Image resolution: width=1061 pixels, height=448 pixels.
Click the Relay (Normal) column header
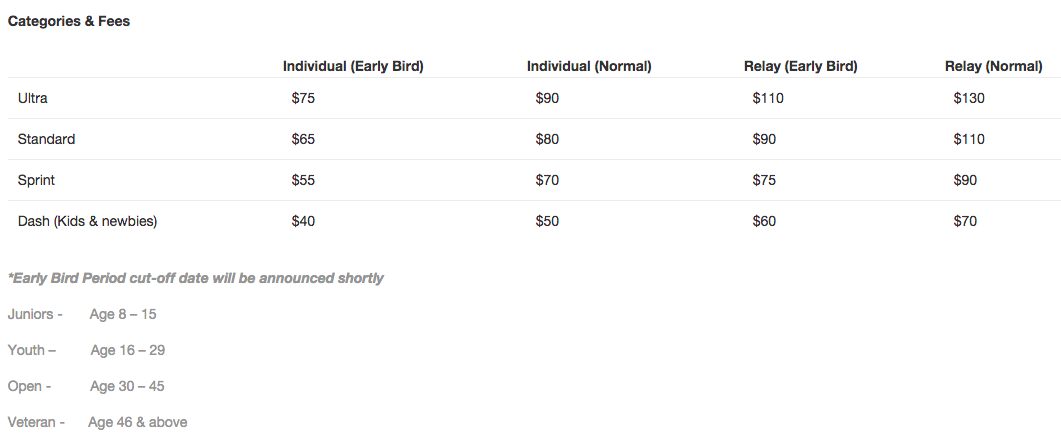click(993, 66)
